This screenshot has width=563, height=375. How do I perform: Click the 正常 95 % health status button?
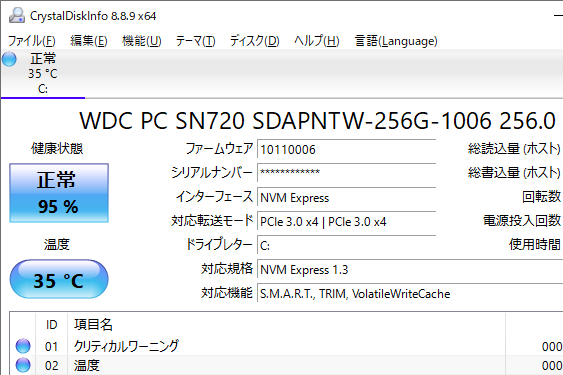tap(59, 193)
